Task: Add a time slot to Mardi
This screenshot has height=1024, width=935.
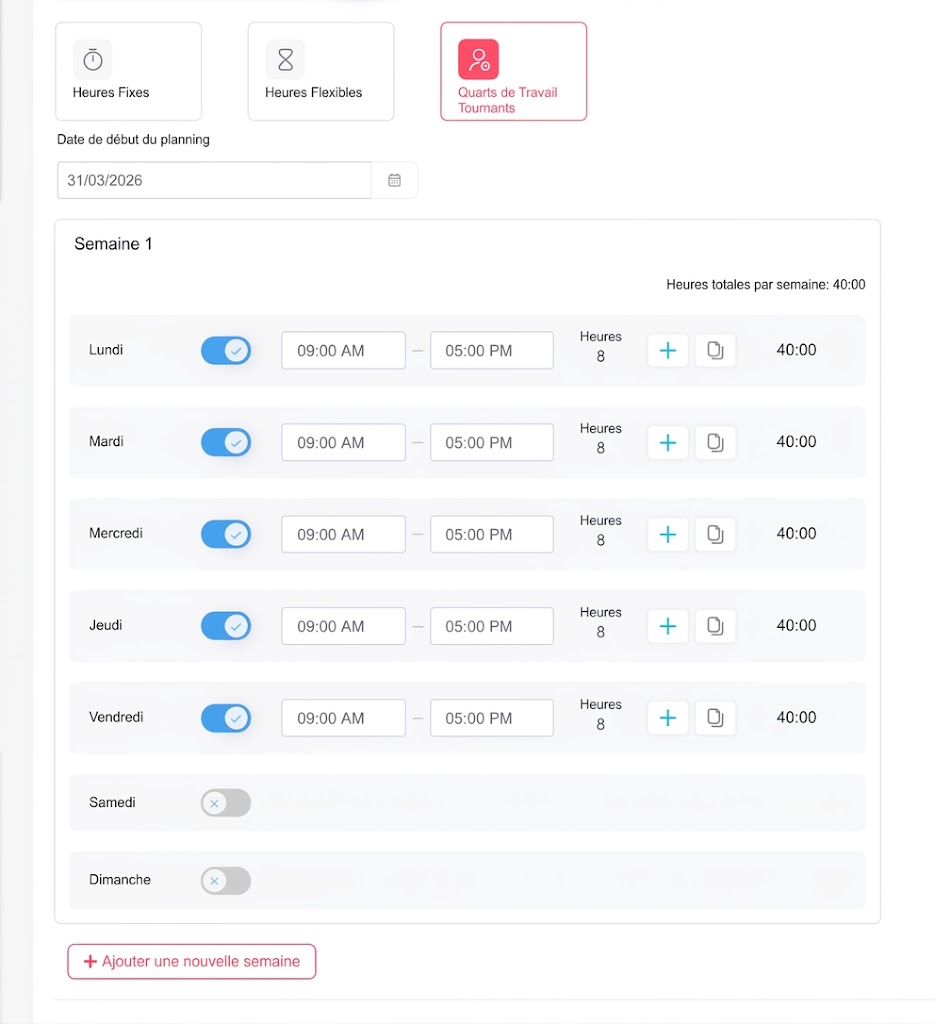Action: coord(667,443)
